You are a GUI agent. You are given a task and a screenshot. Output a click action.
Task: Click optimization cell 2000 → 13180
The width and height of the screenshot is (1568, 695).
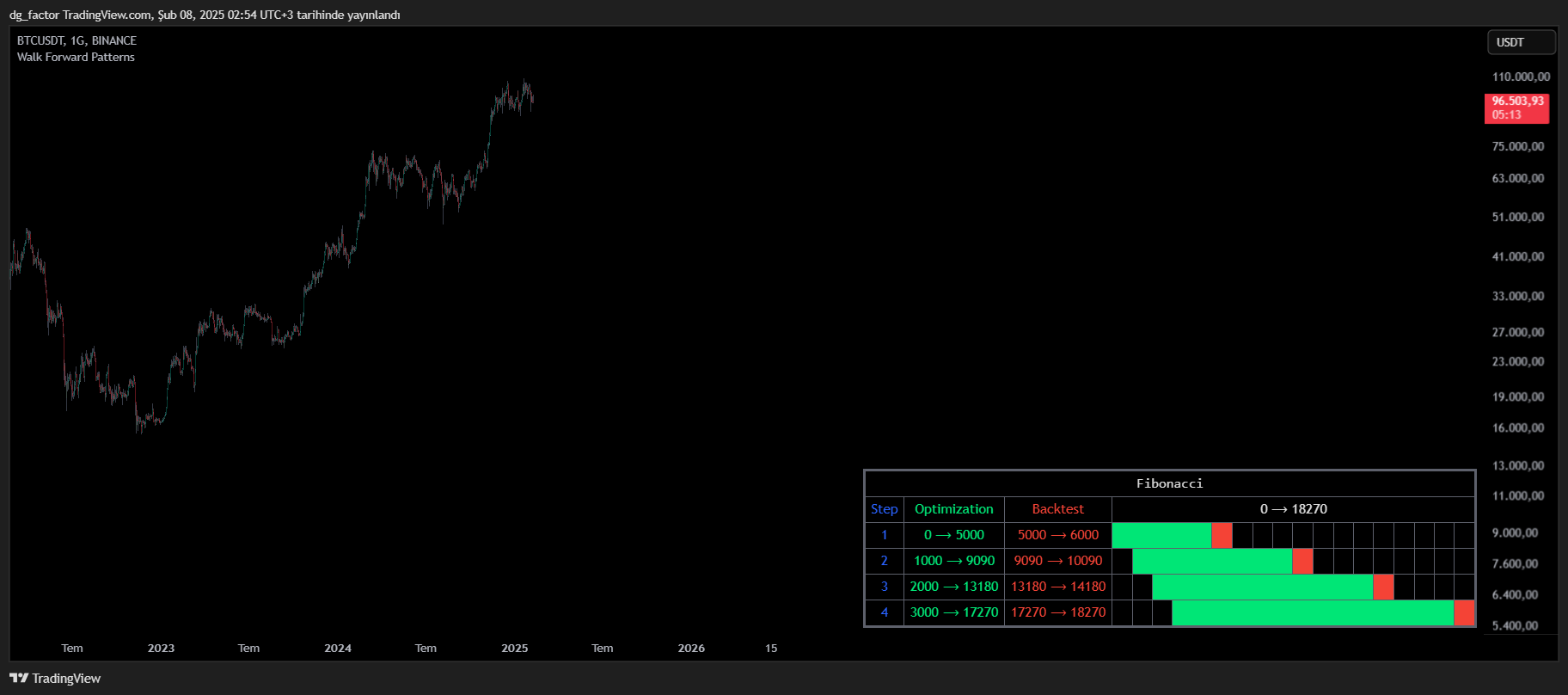coord(954,587)
